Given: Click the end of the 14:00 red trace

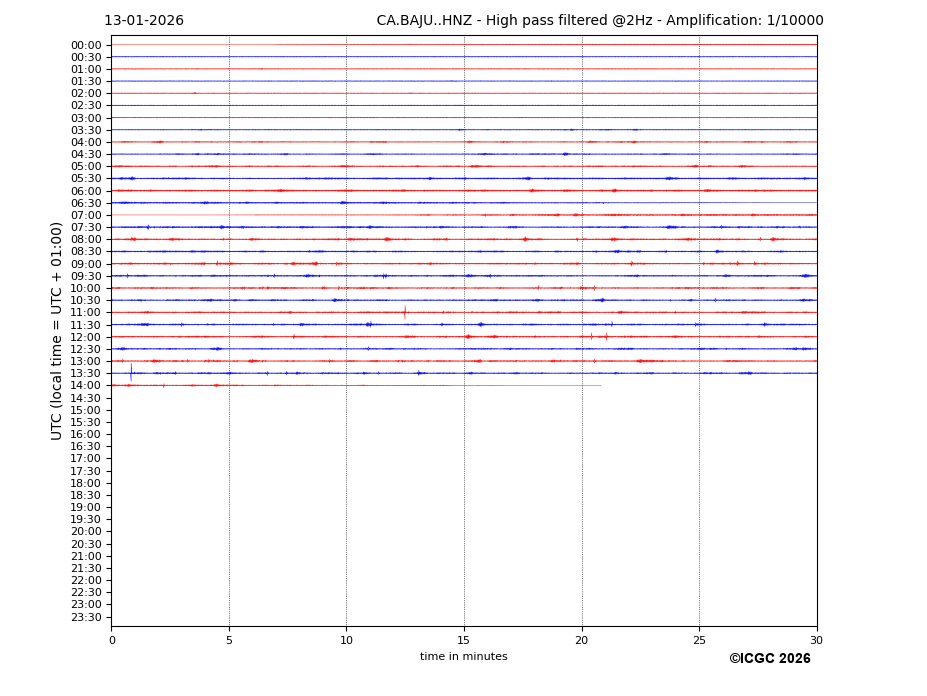Looking at the screenshot, I should (600, 385).
